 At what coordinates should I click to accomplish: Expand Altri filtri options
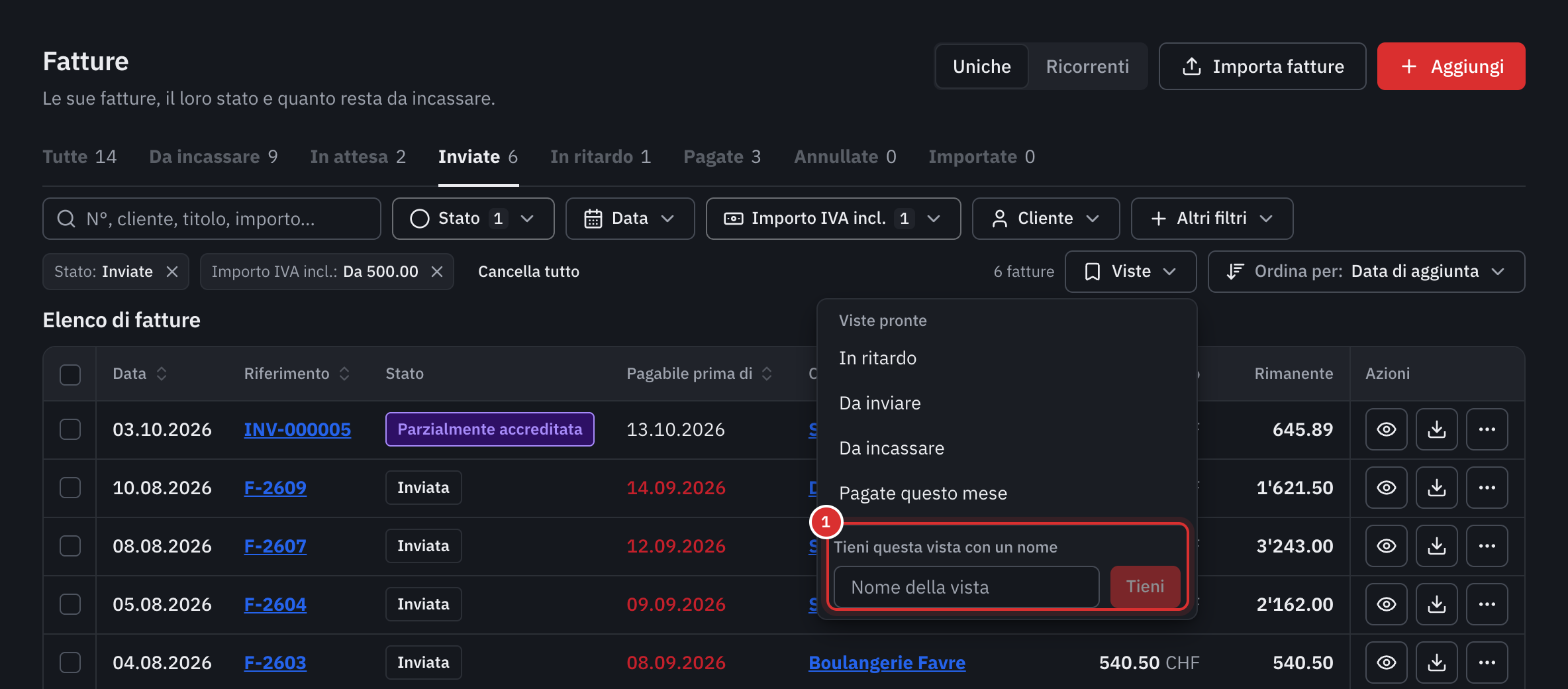[x=1212, y=219]
